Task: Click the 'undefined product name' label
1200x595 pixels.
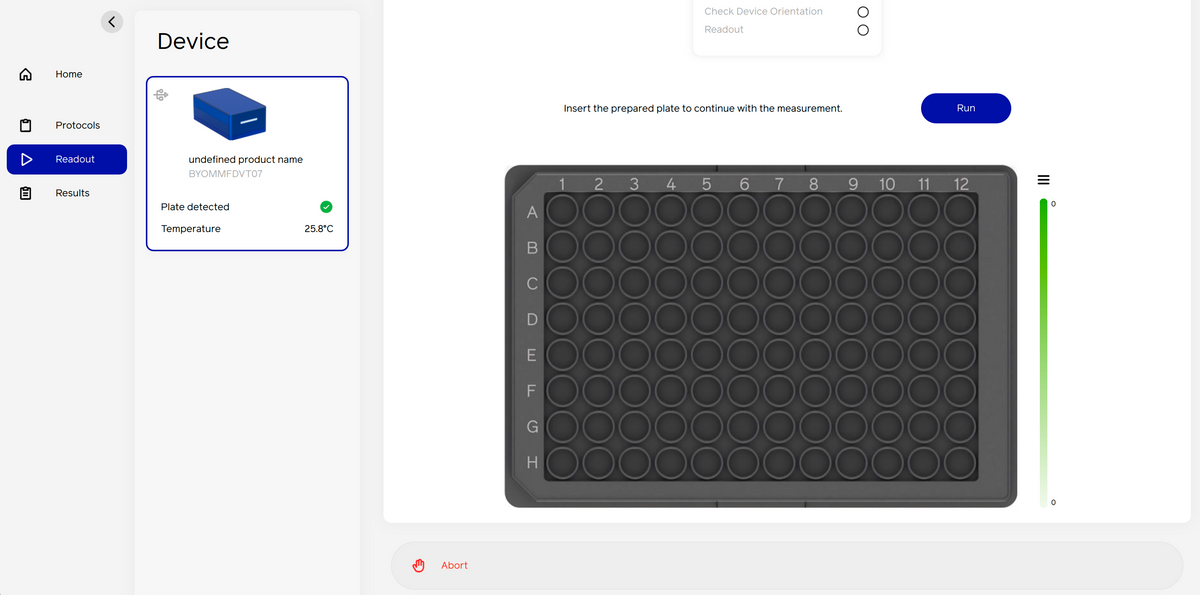Action: (246, 159)
